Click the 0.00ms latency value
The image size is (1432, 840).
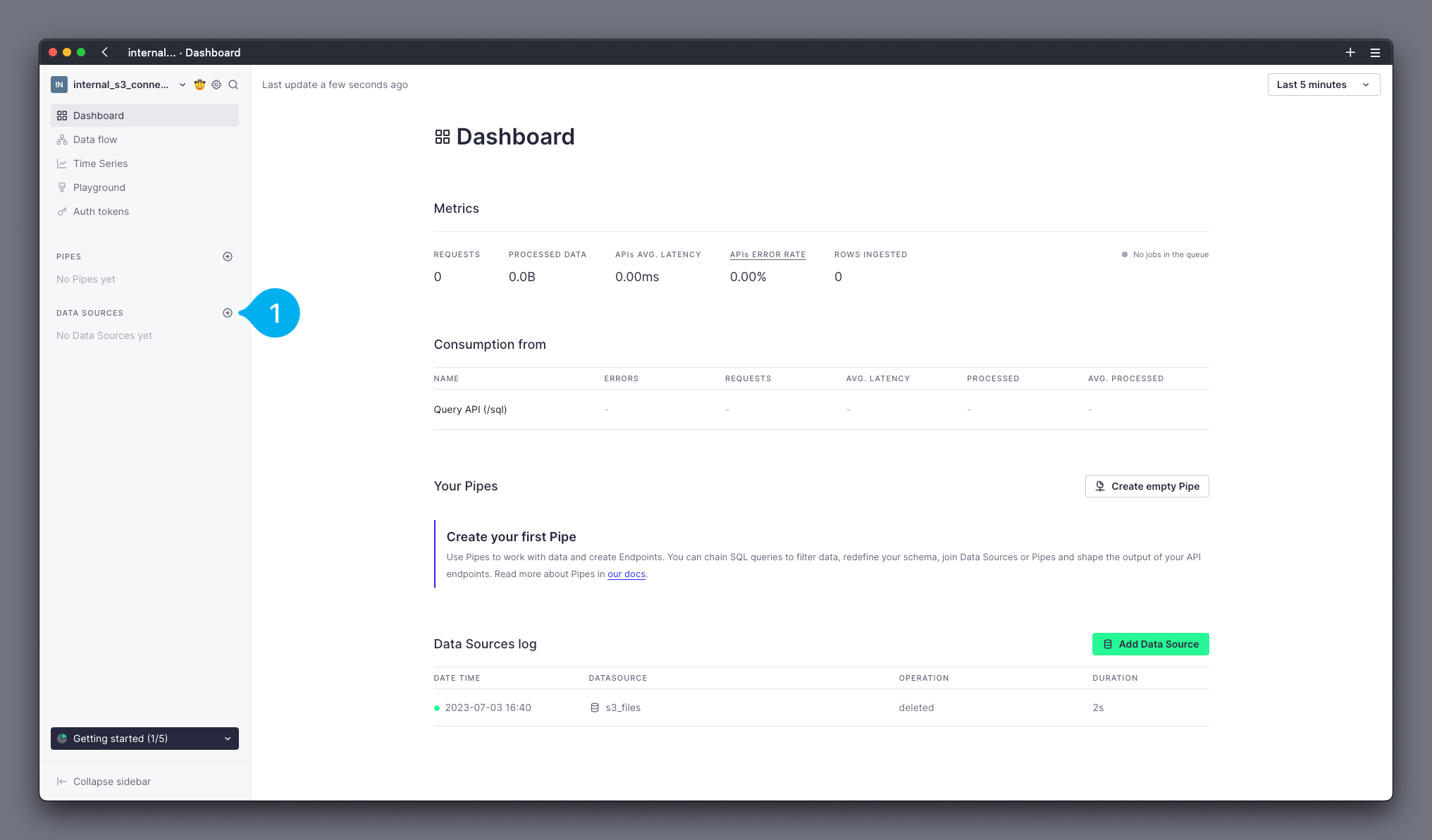click(x=637, y=277)
